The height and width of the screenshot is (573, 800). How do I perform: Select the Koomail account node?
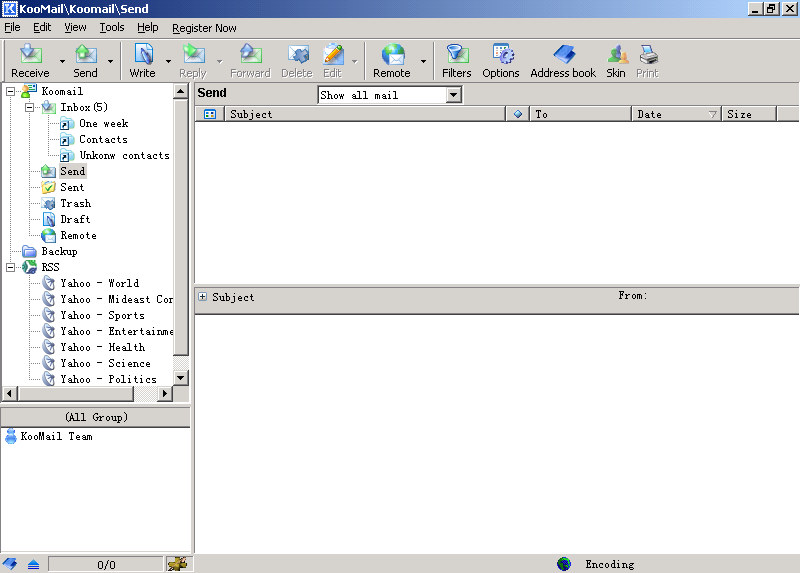[62, 91]
